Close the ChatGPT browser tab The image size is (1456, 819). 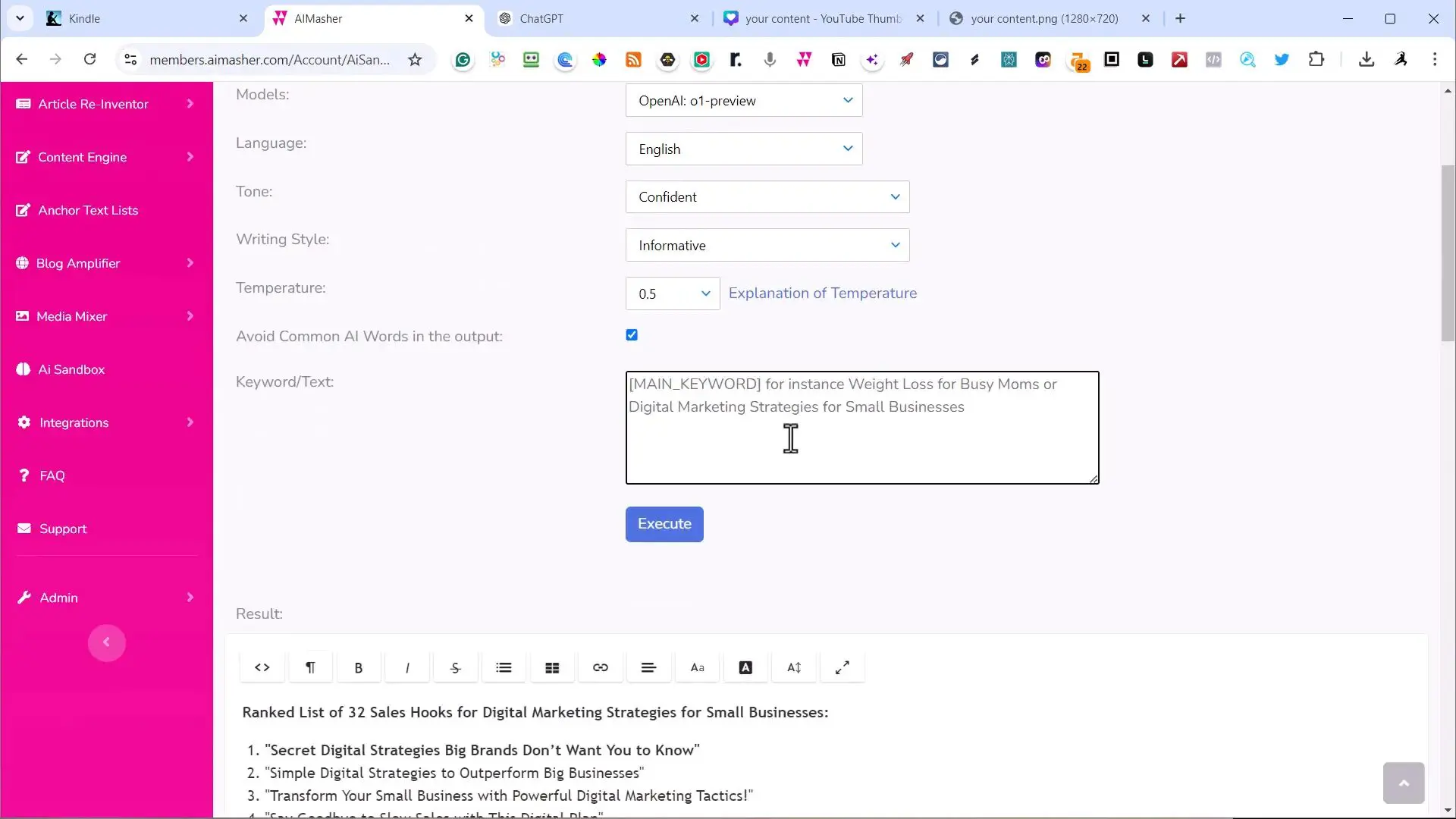(x=695, y=19)
